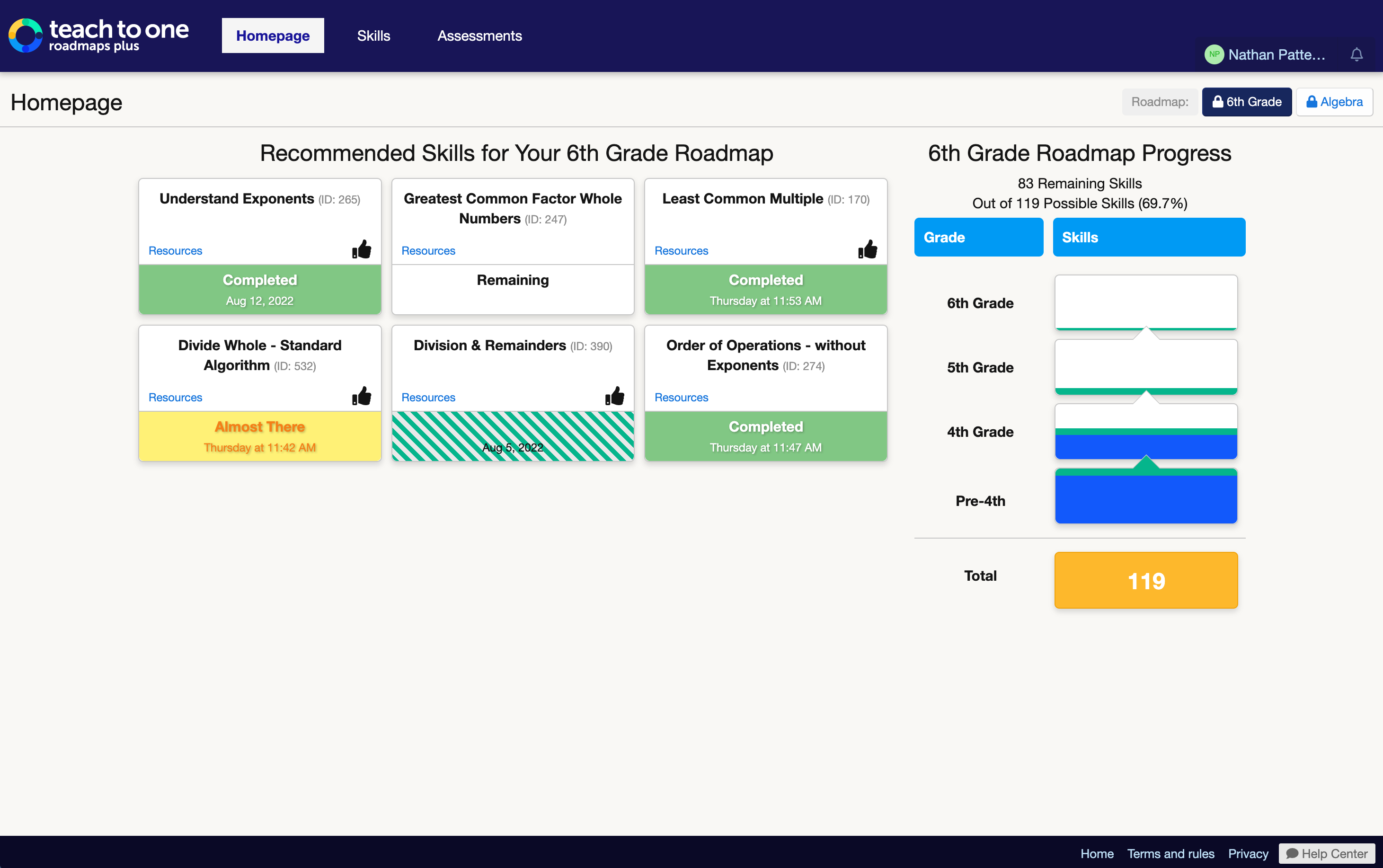This screenshot has height=868, width=1383.
Task: Click the lock icon on the Algebra roadmap
Action: 1312,102
